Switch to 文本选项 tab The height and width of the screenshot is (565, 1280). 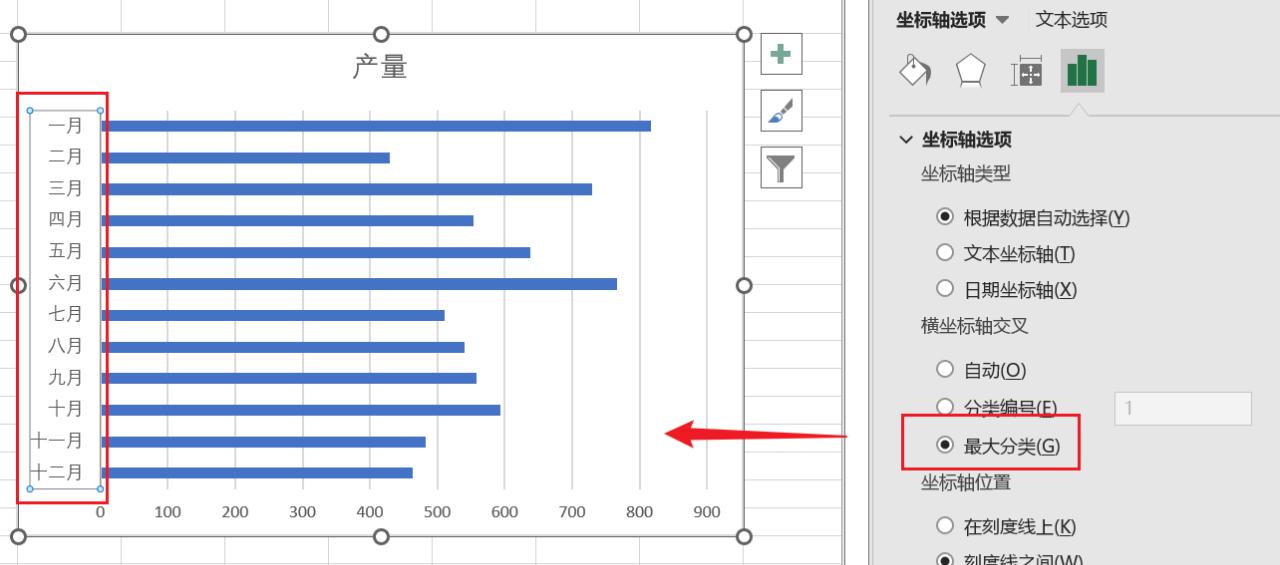[1071, 20]
